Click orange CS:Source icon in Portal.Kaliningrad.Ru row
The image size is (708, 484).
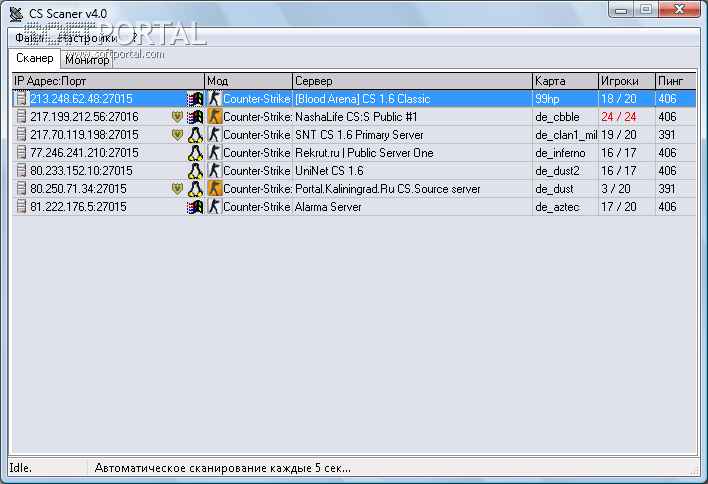pos(215,189)
